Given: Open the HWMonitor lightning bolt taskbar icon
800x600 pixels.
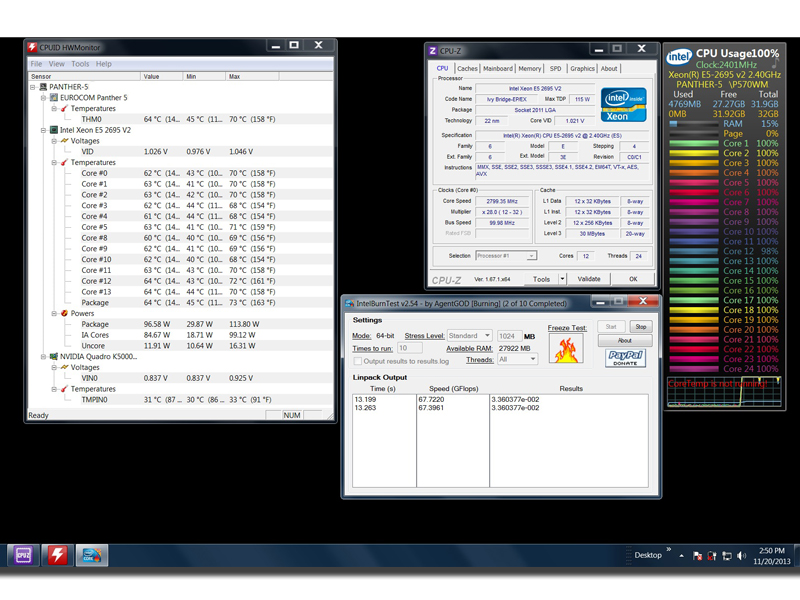Looking at the screenshot, I should click(x=58, y=555).
